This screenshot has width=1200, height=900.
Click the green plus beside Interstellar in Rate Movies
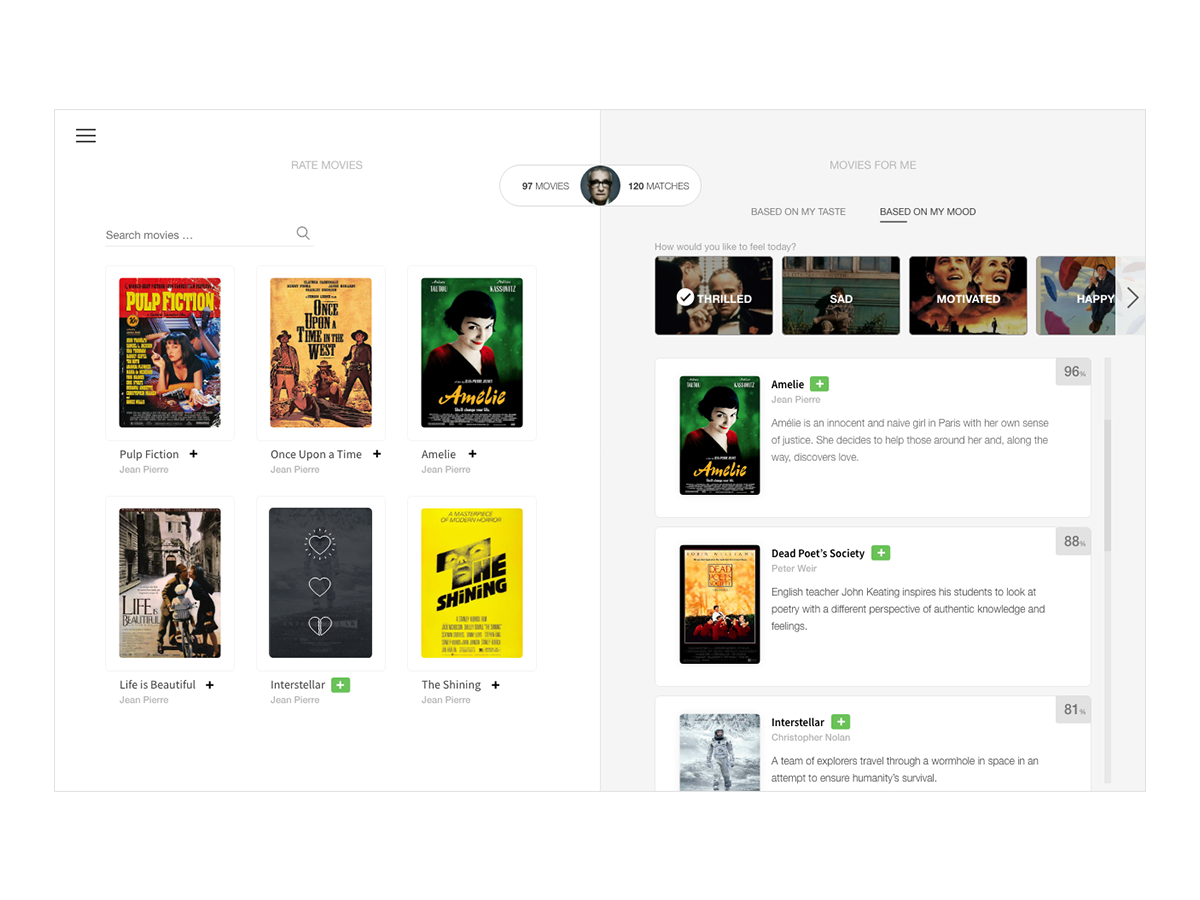point(340,685)
